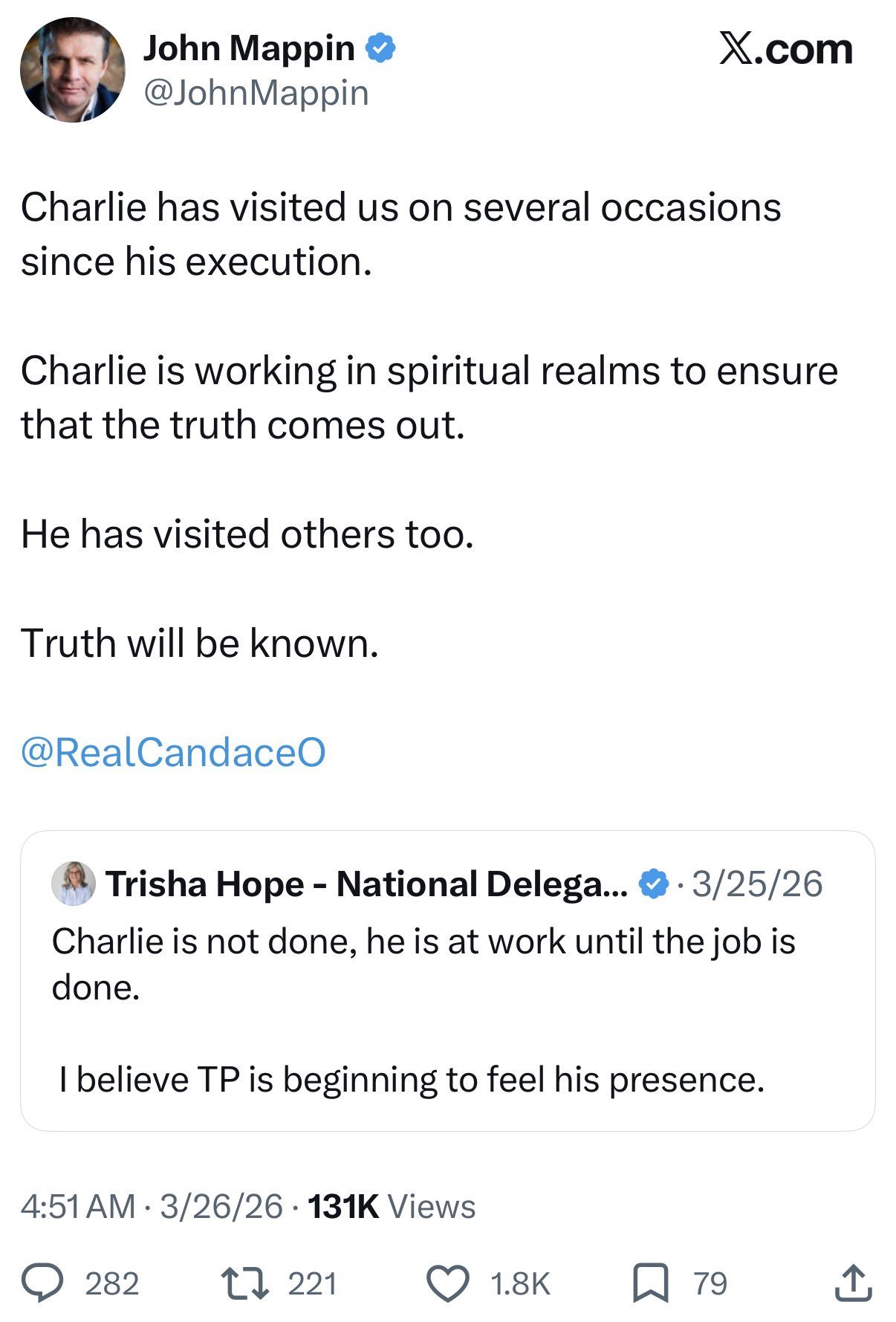The height and width of the screenshot is (1322, 896).
Task: Click the 1.8K likes count
Action: tap(520, 1284)
